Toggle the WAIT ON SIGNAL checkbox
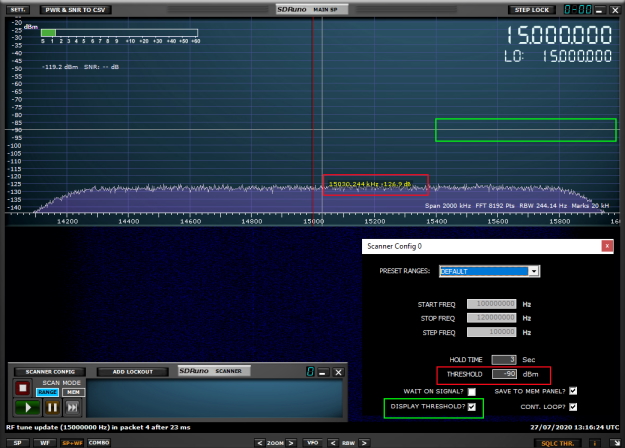The image size is (625, 448). coord(472,392)
